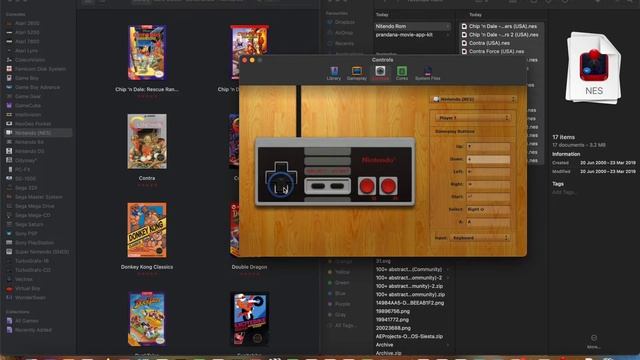This screenshot has height=360, width=640.
Task: Select Nintendo 64 in the consoles sidebar
Action: [29, 142]
